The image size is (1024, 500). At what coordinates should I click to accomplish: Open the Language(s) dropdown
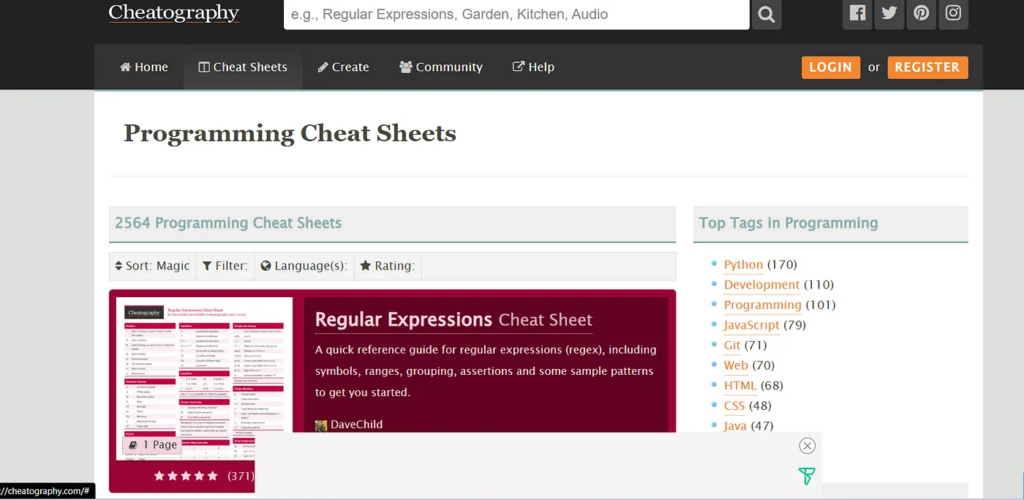click(304, 266)
